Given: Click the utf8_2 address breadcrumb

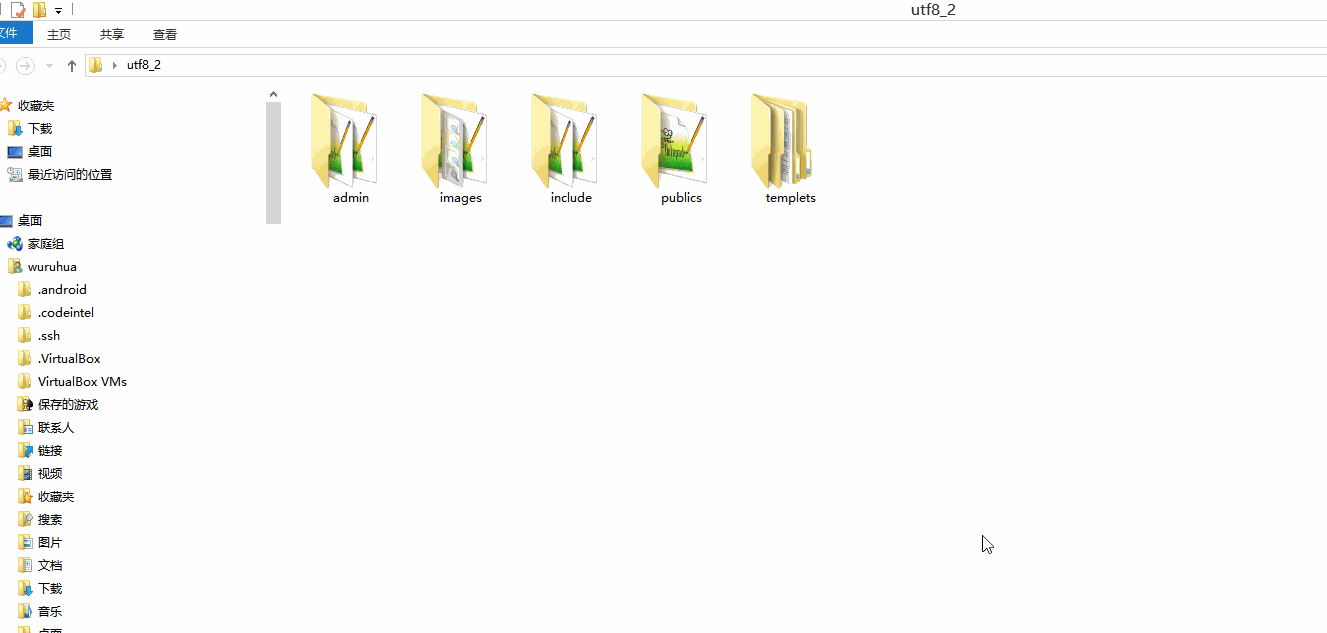Looking at the screenshot, I should [x=143, y=65].
